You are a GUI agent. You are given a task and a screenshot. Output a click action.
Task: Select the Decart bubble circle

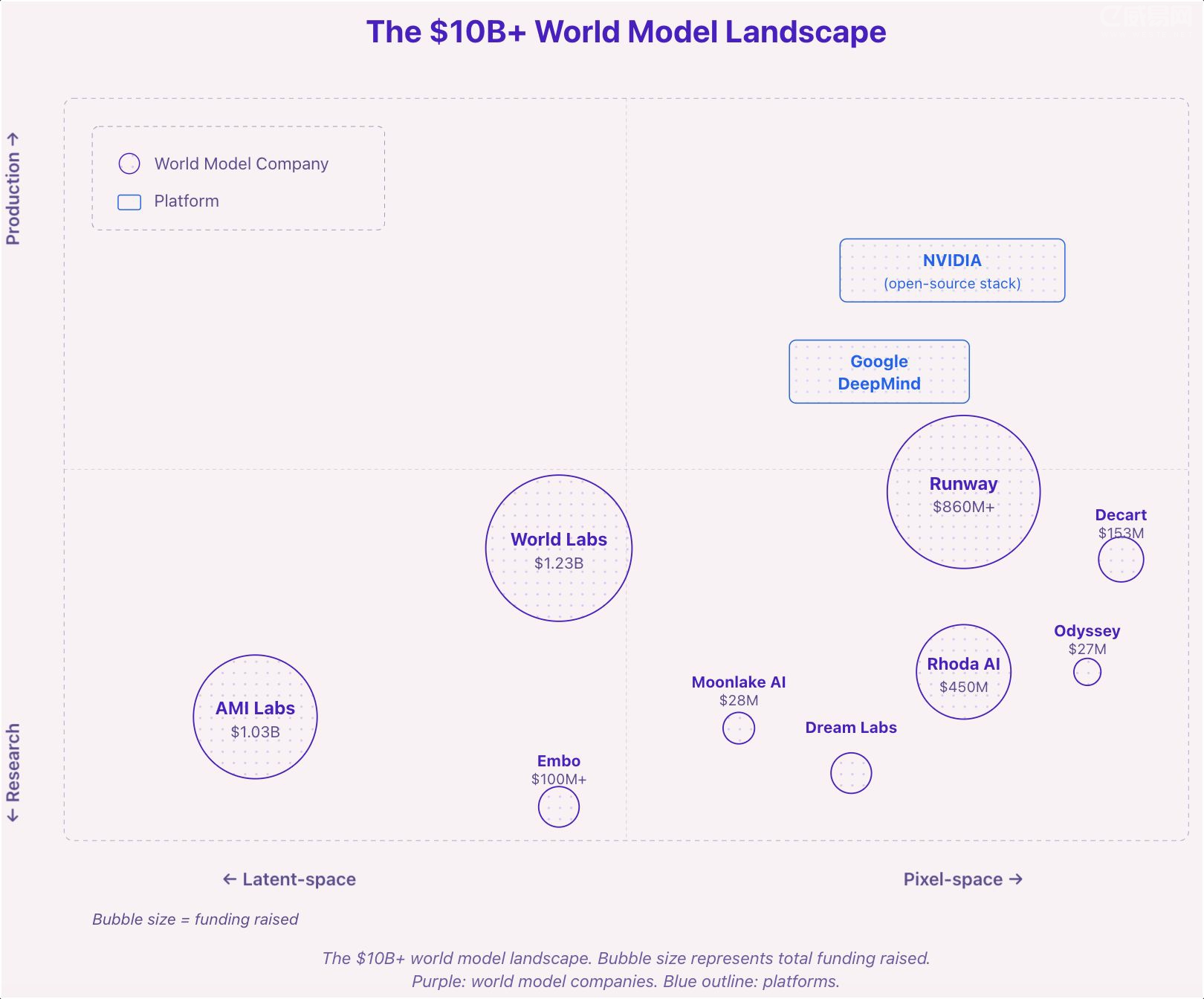tap(1121, 560)
